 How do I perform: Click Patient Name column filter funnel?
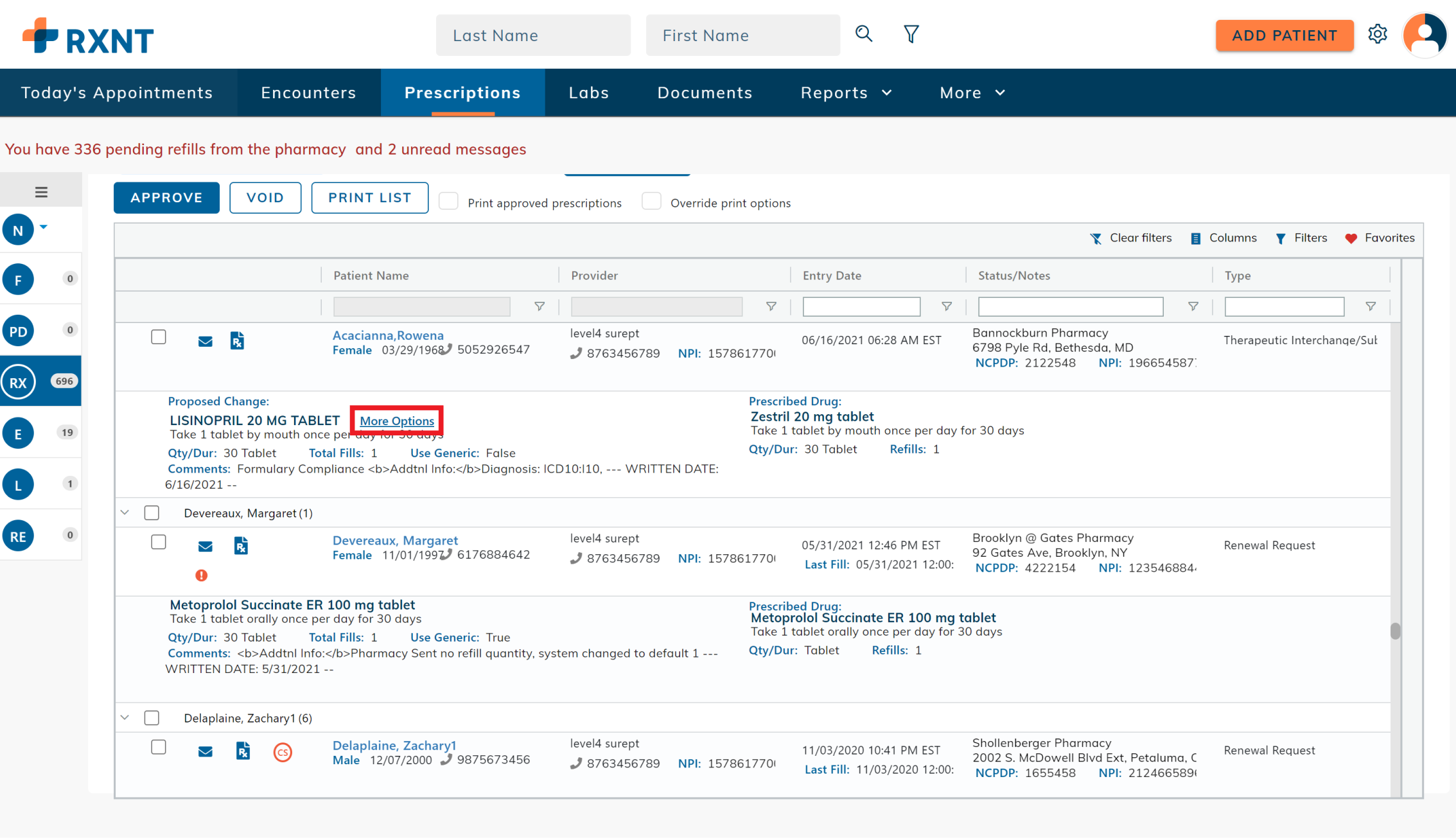539,306
